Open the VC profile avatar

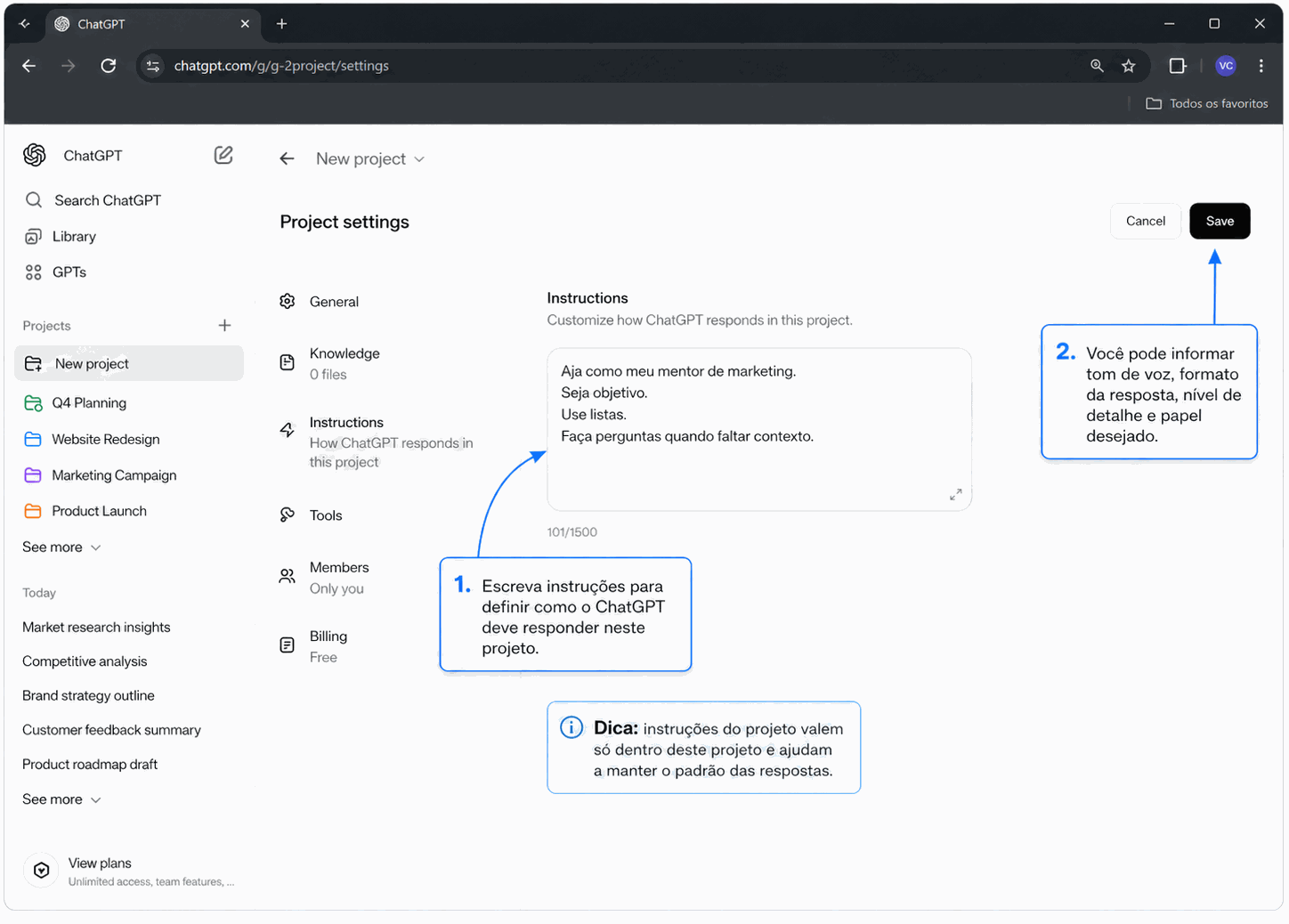click(1226, 66)
